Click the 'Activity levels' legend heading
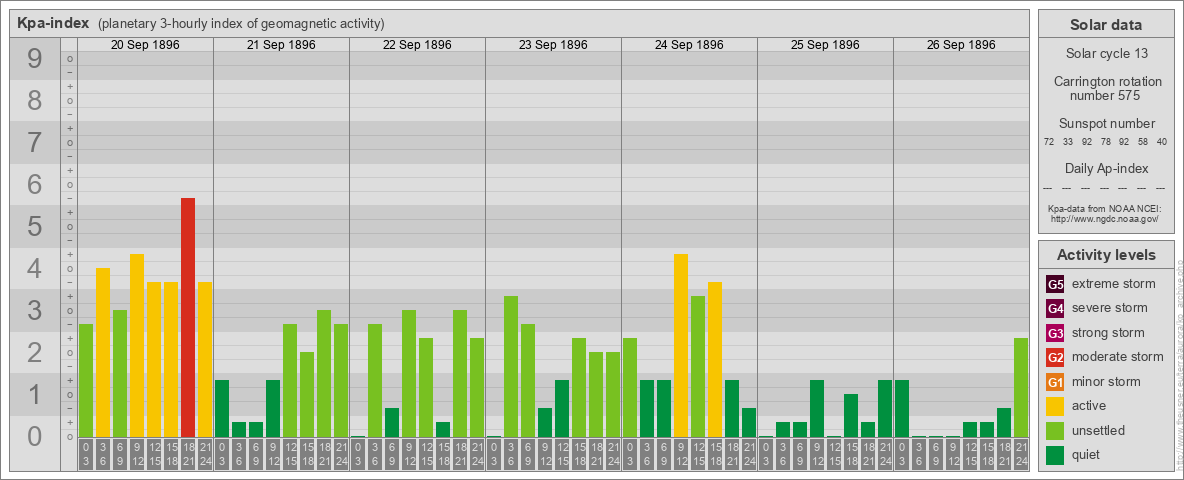 (x=1106, y=255)
